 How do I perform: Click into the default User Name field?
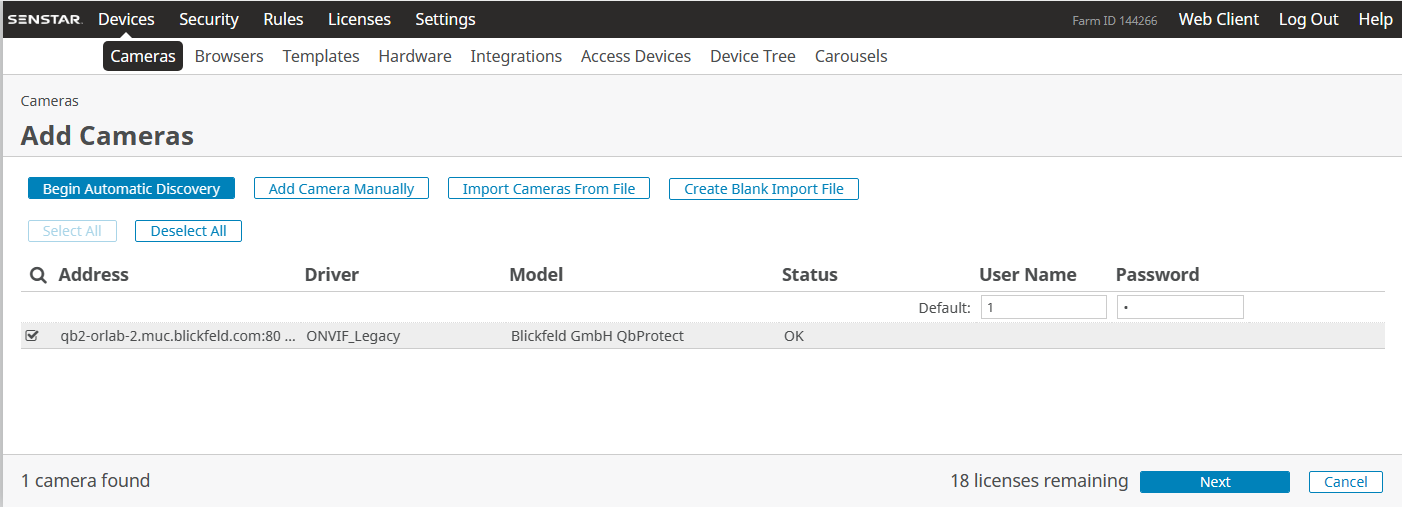[x=1043, y=307]
